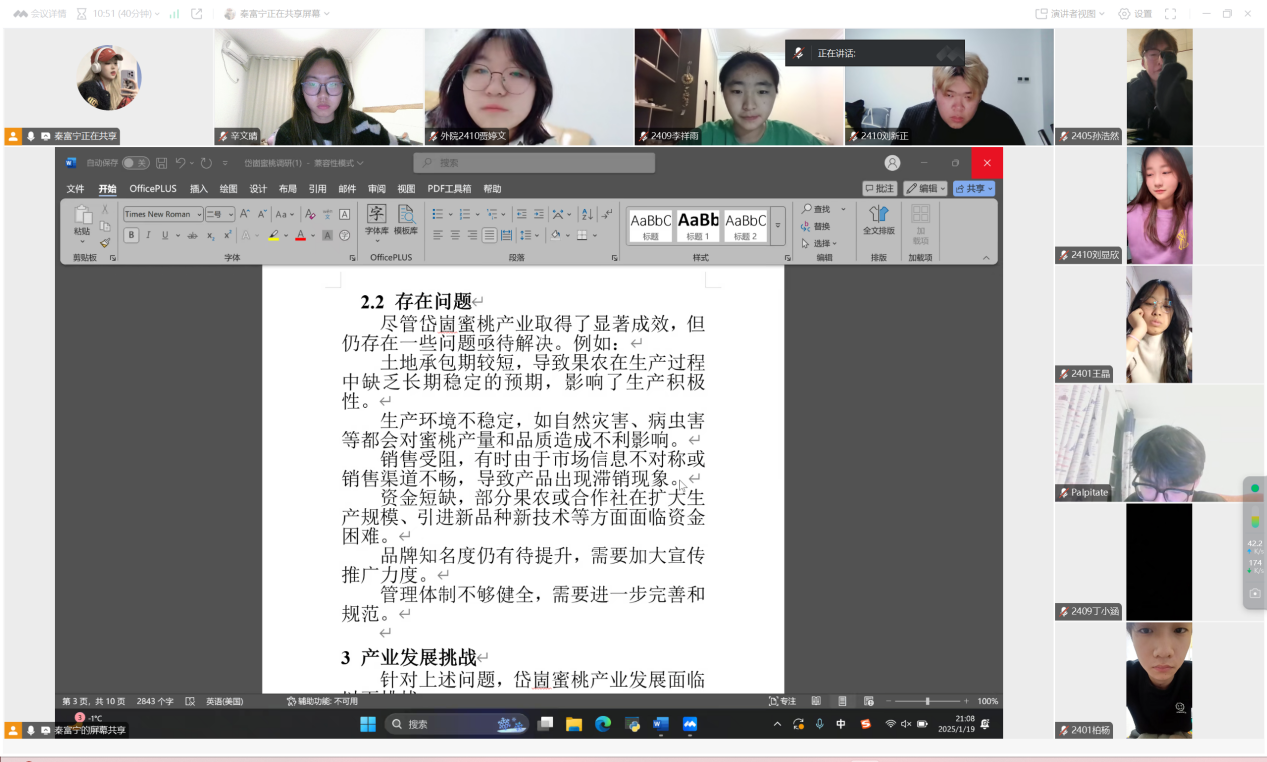
Task: Click the 搜索 search box in title bar
Action: tap(534, 163)
